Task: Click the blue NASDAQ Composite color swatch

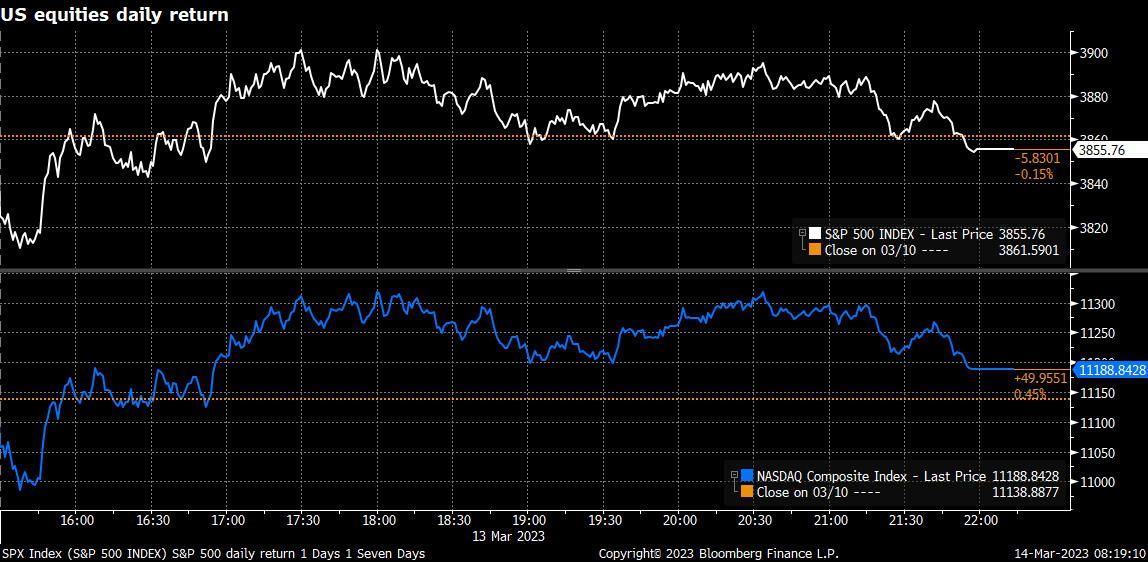Action: click(x=748, y=476)
